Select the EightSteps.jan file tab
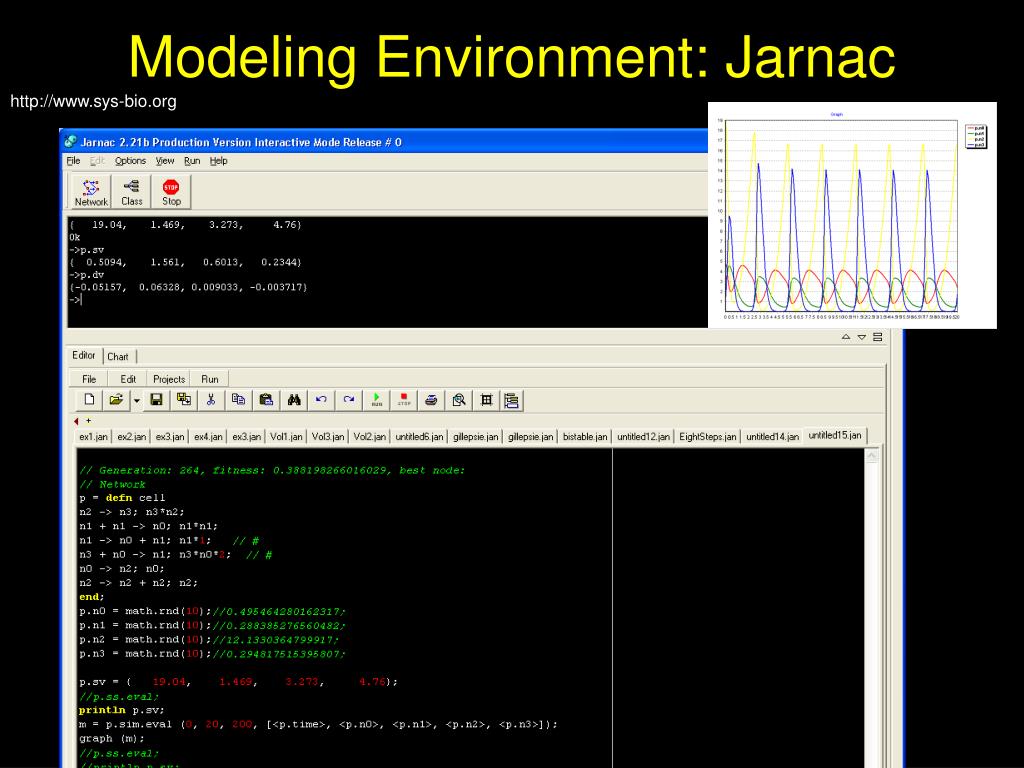Screen dimensions: 1024x768 (x=707, y=437)
